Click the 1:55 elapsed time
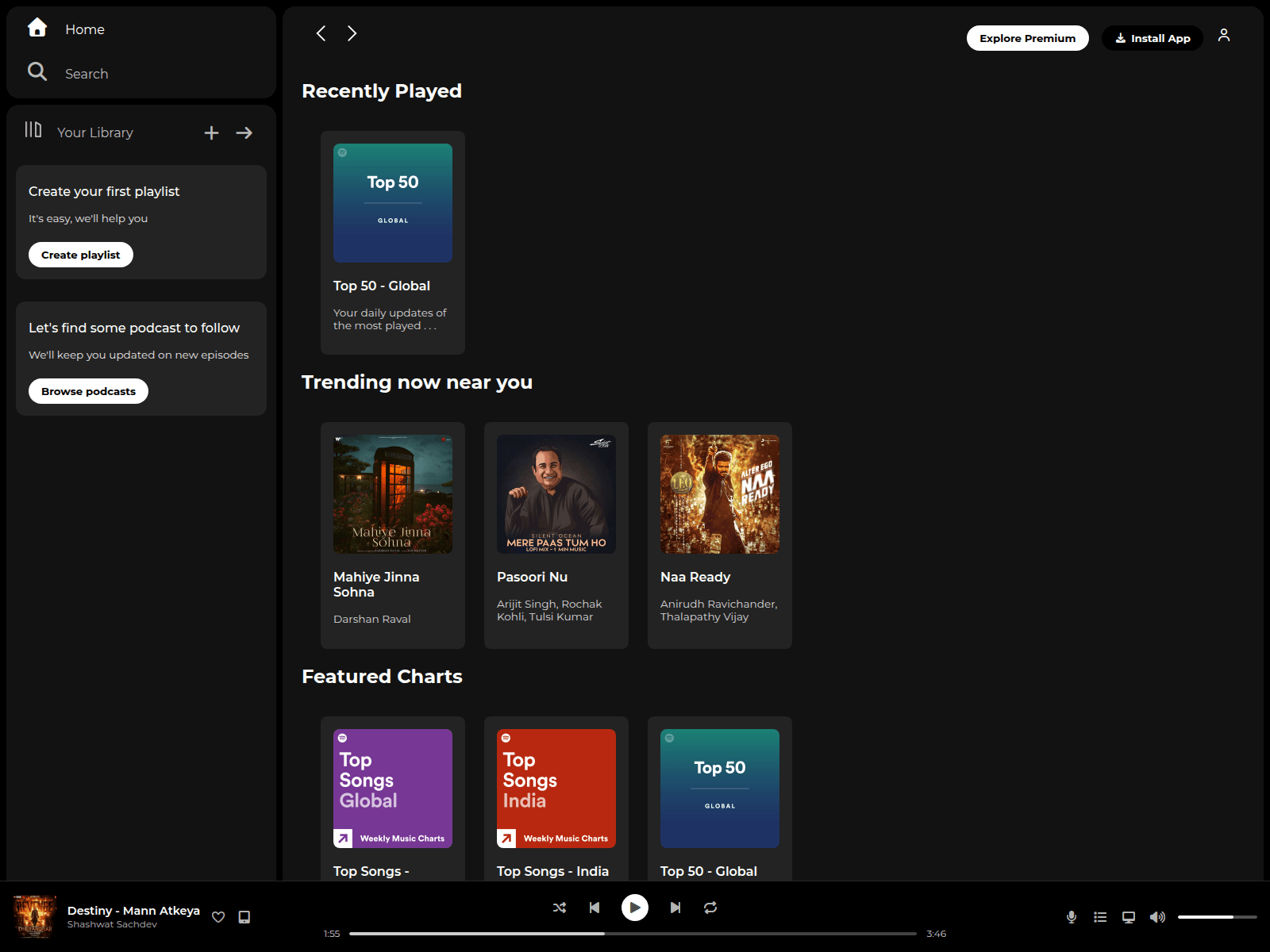Screen dimensions: 1270x952 [x=332, y=934]
